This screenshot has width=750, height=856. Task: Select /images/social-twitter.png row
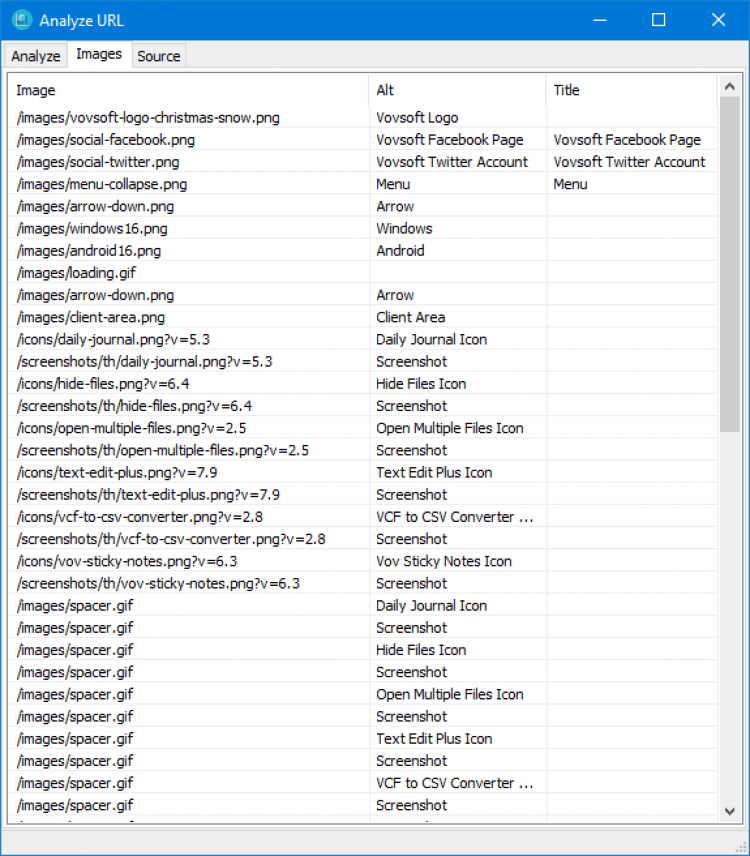click(363, 162)
